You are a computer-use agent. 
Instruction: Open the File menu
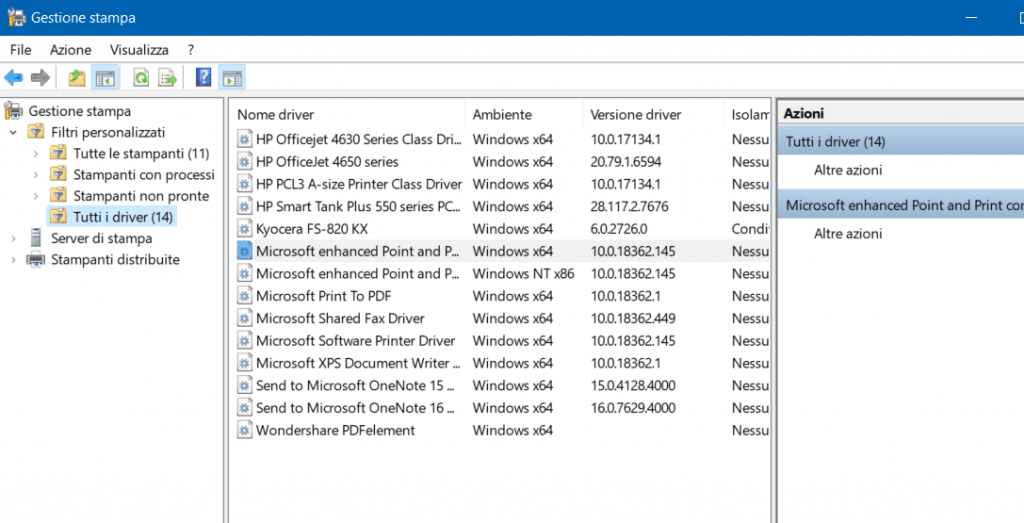21,49
